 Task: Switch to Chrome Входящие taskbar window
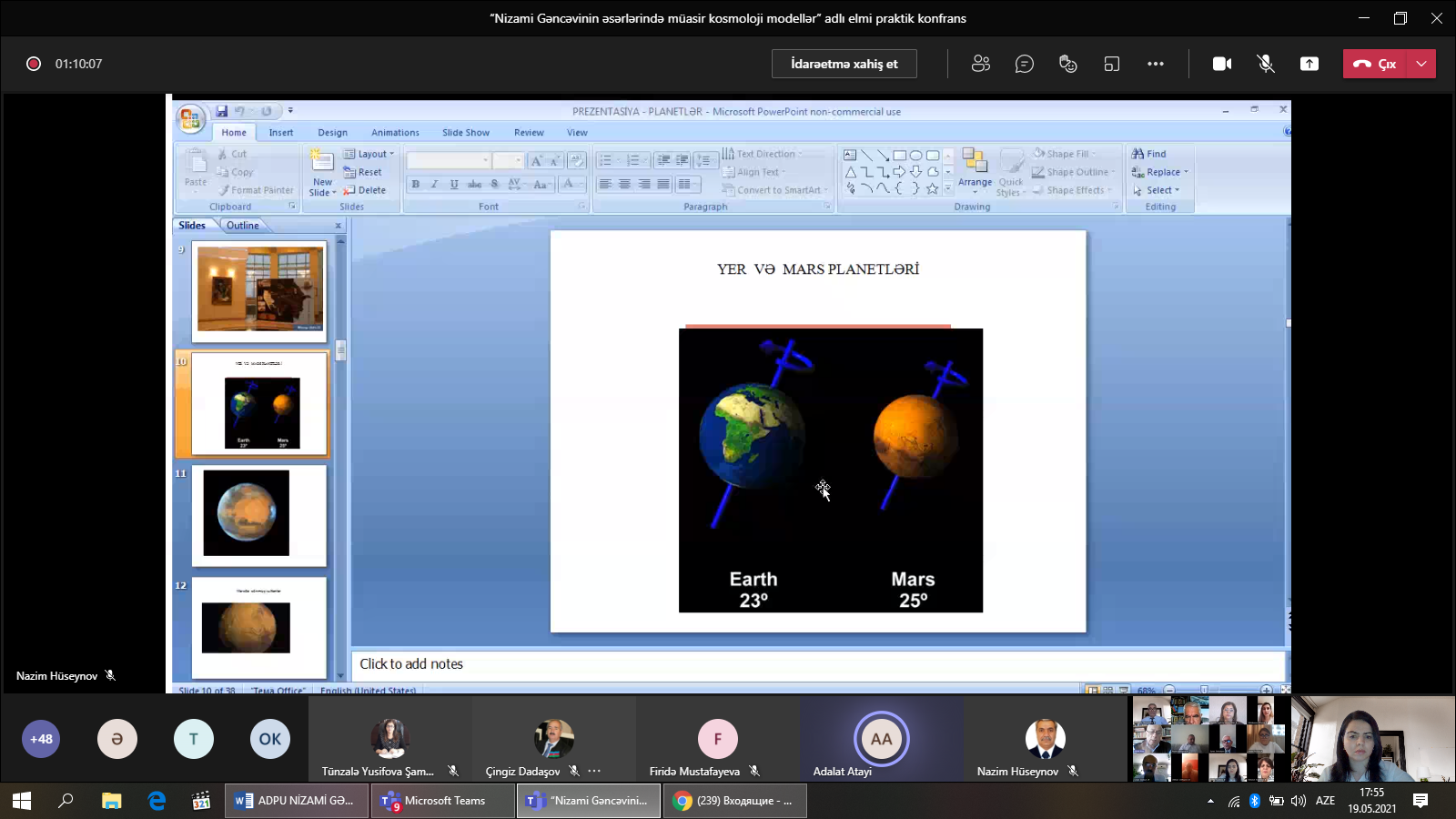(734, 801)
